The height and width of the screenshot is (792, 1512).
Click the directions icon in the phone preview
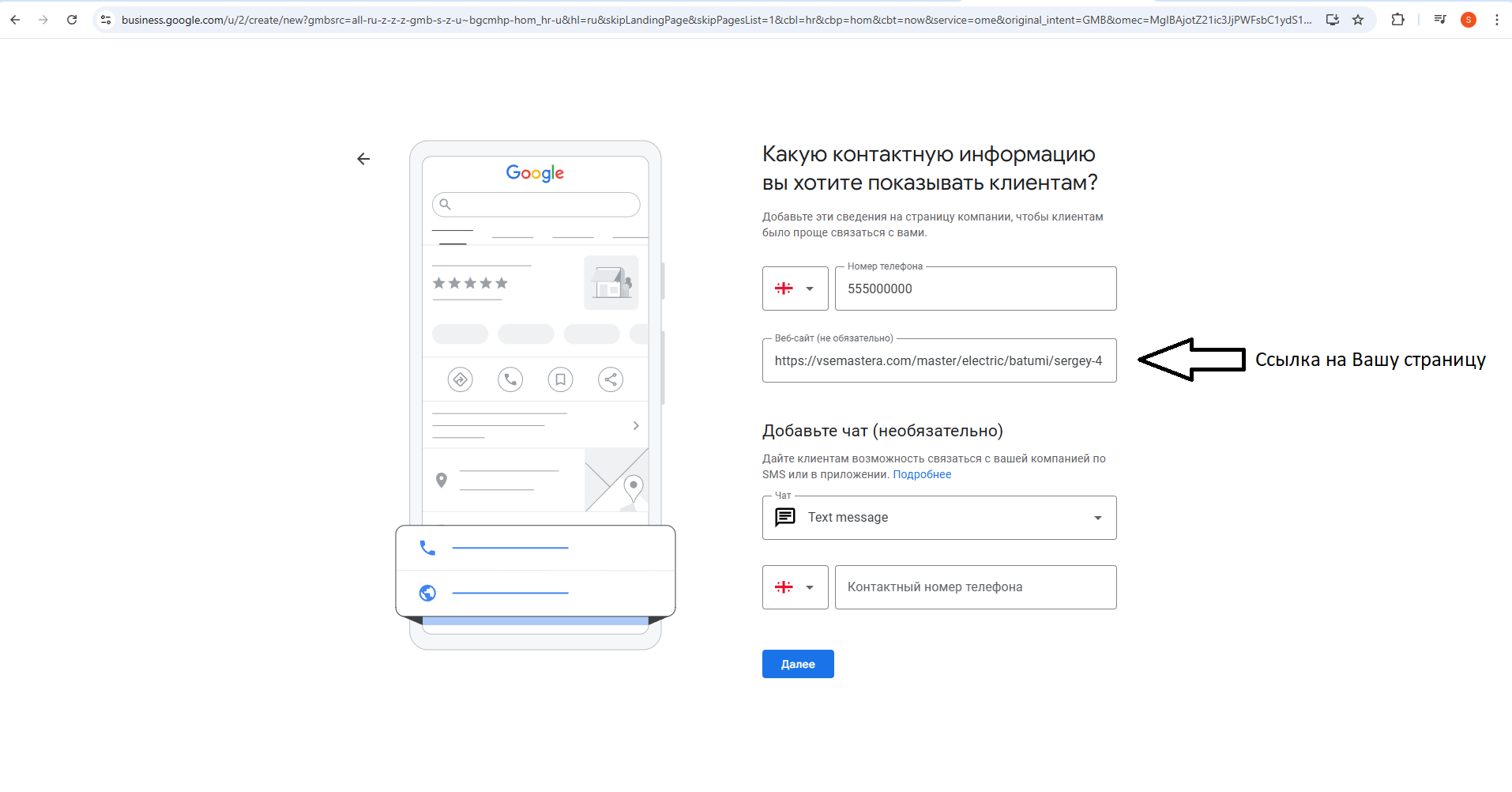pos(461,379)
